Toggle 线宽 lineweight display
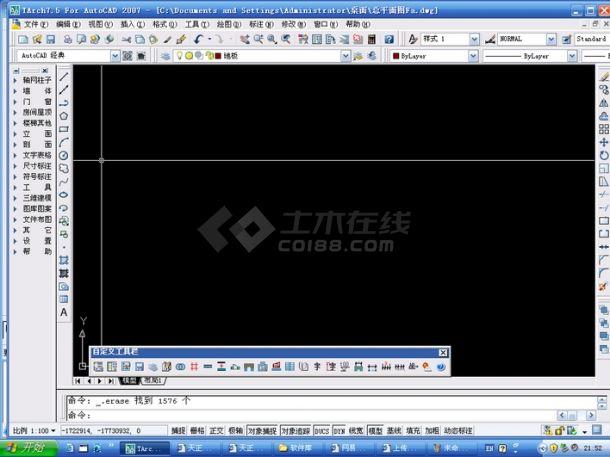The width and height of the screenshot is (610, 457). (356, 431)
